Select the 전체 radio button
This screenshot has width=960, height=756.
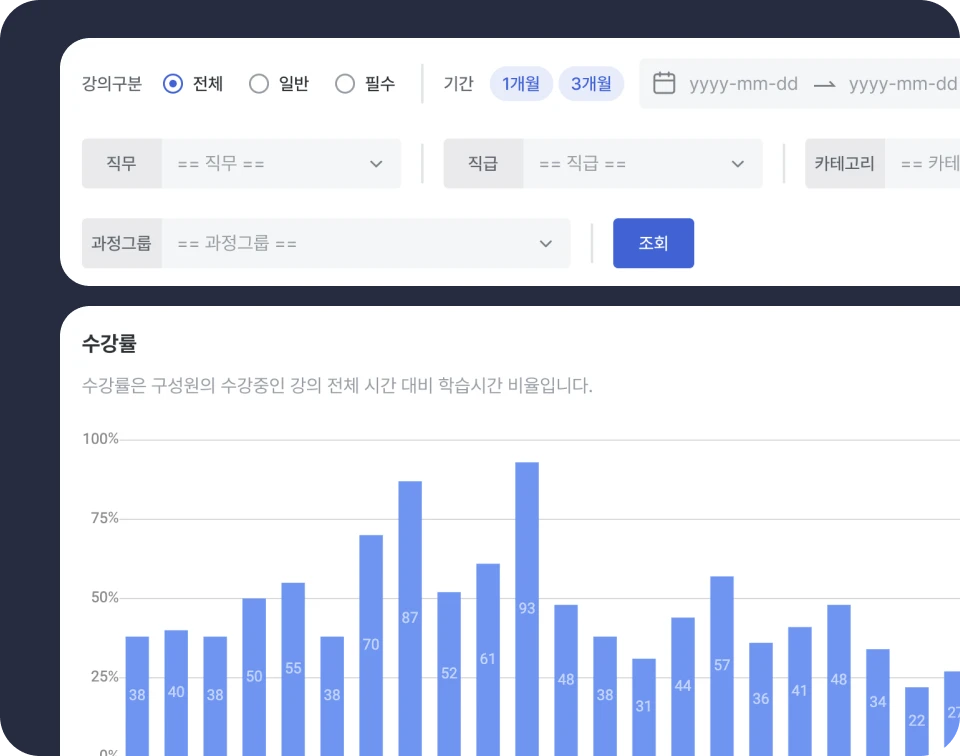[x=173, y=84]
